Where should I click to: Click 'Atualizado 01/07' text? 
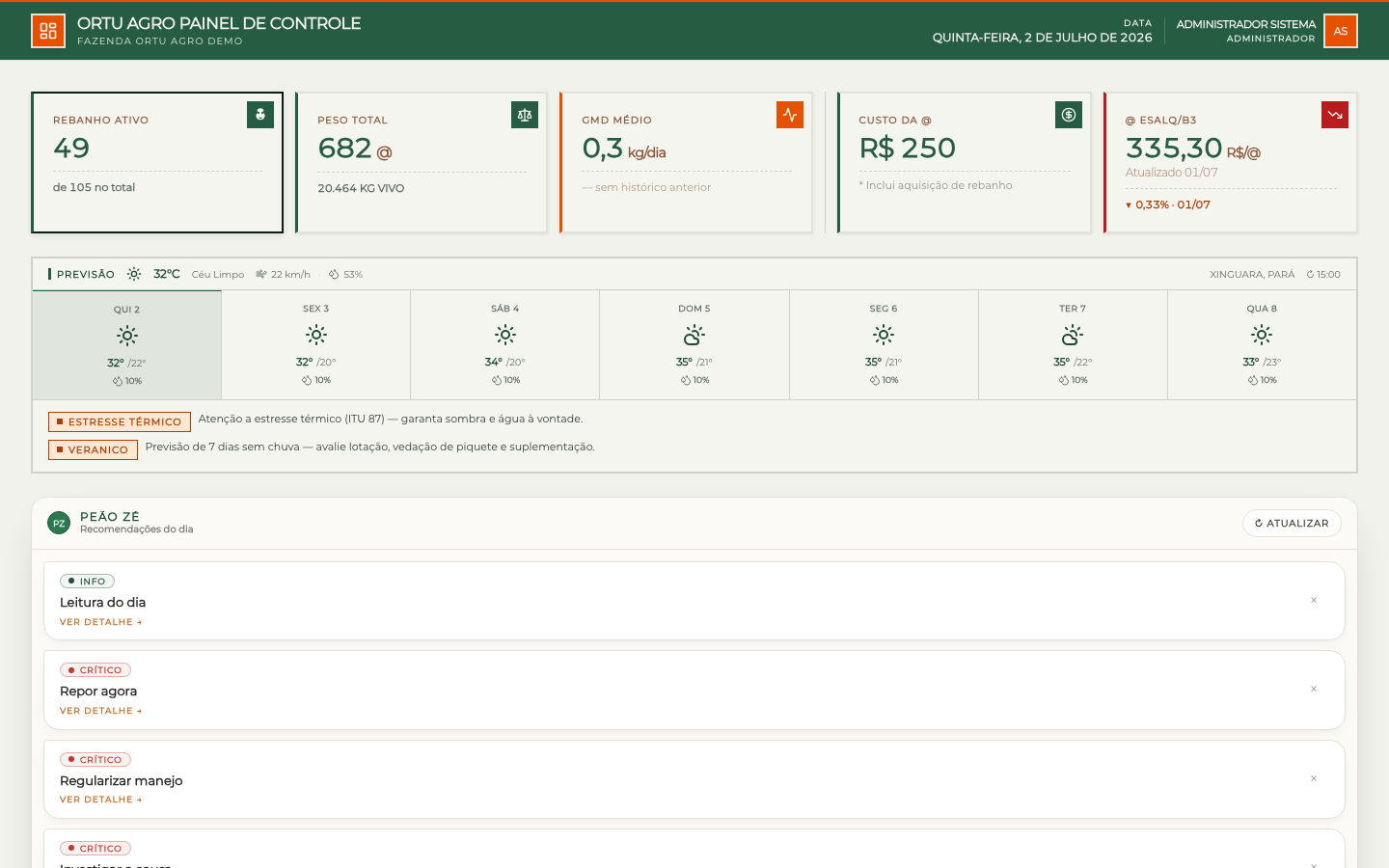coord(1171,173)
